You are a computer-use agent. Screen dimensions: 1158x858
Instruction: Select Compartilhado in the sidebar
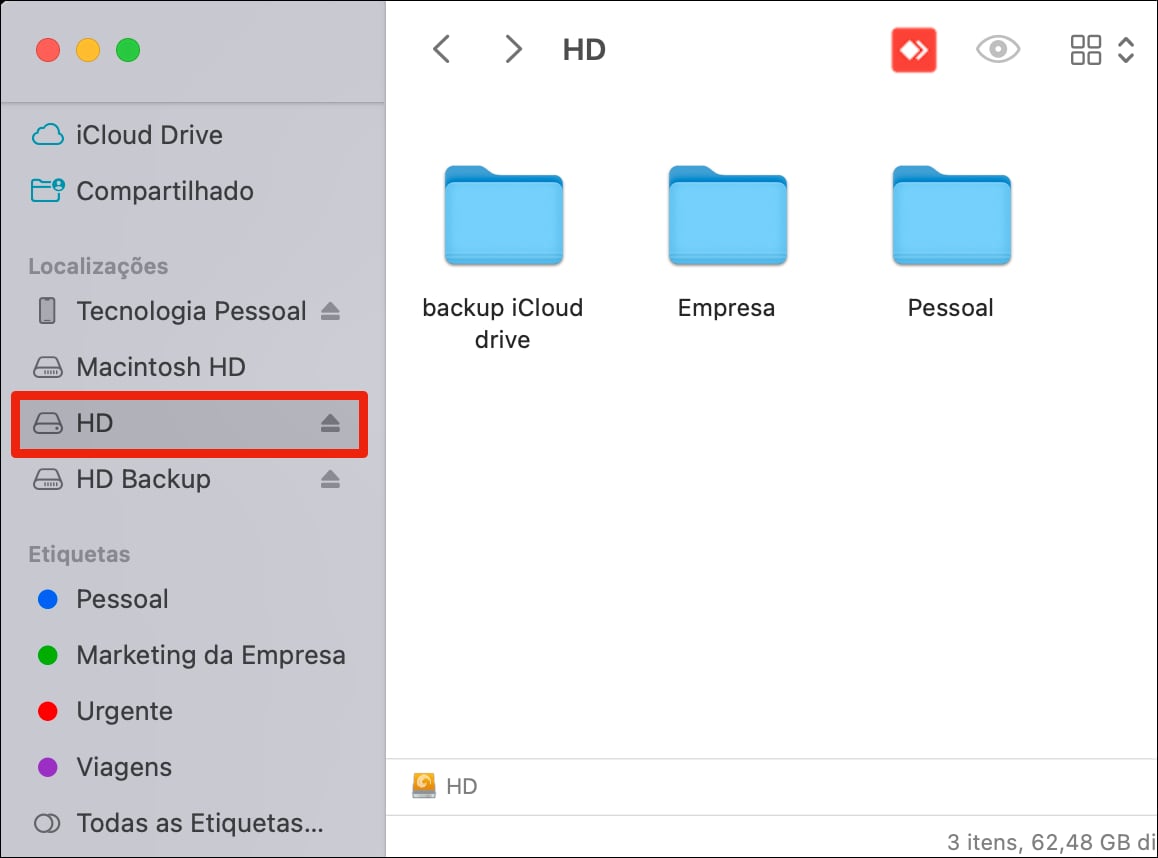tap(164, 191)
